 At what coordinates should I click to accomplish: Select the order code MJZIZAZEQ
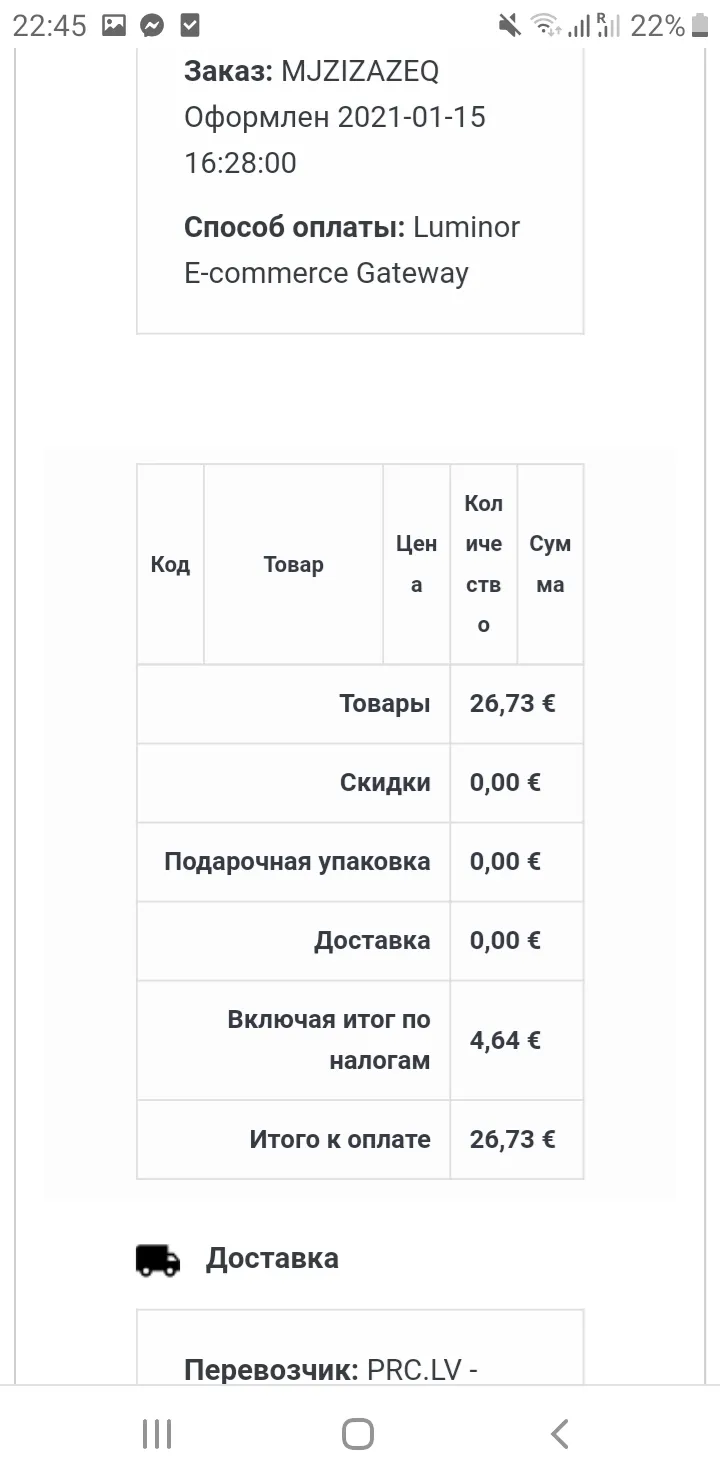pos(360,71)
